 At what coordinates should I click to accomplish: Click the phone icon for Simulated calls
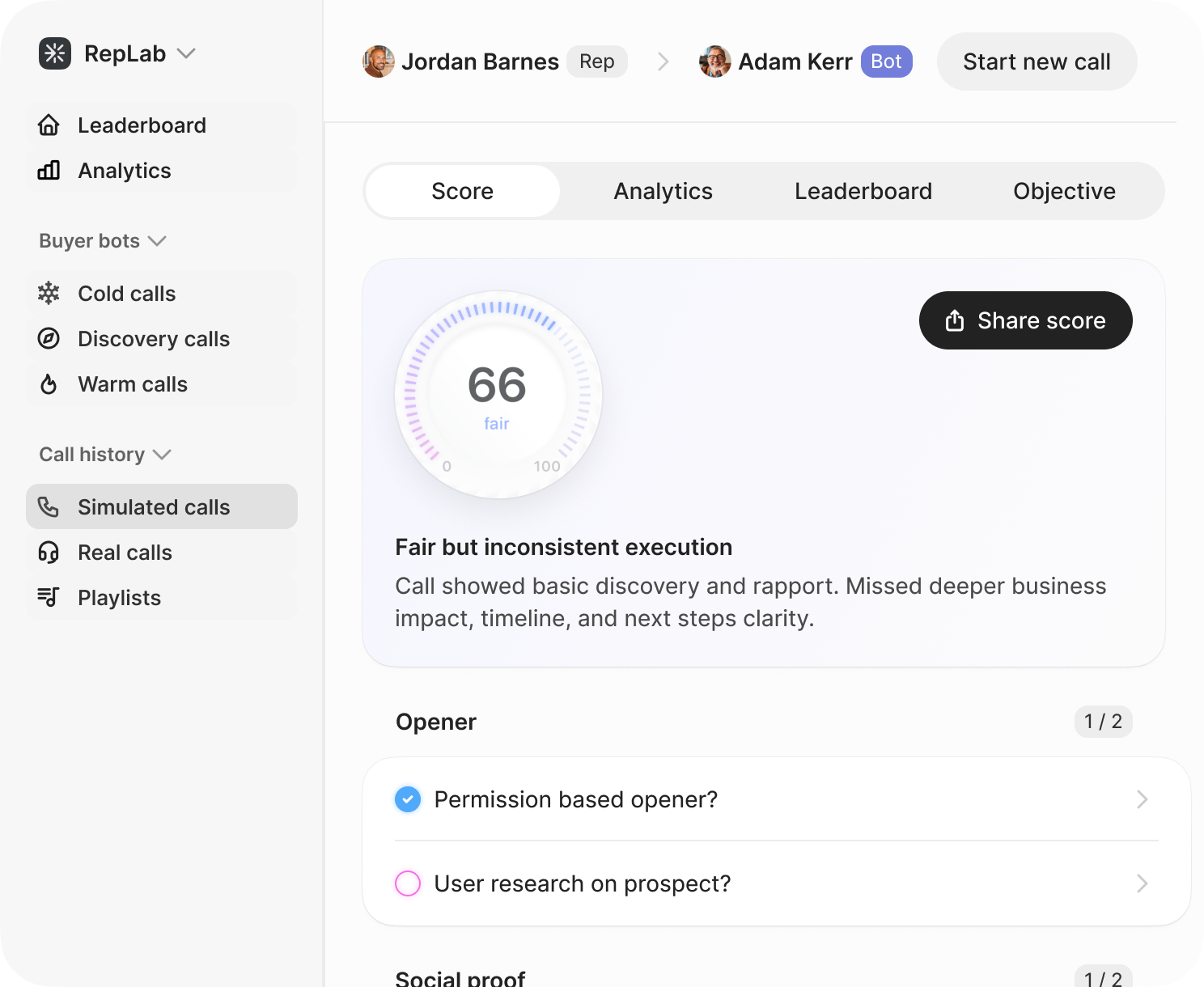tap(49, 507)
